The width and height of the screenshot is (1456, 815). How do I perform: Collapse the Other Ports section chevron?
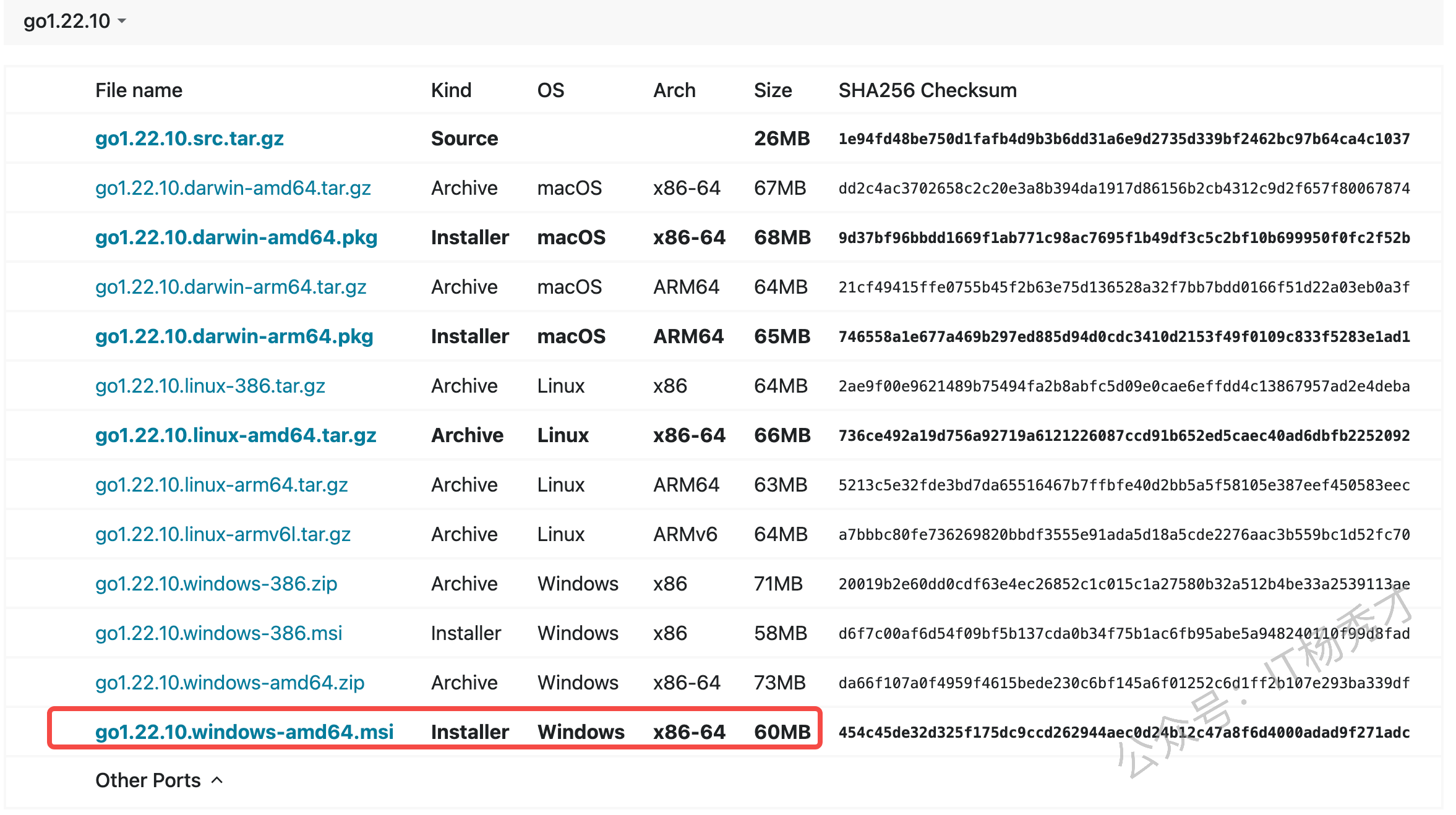[217, 780]
